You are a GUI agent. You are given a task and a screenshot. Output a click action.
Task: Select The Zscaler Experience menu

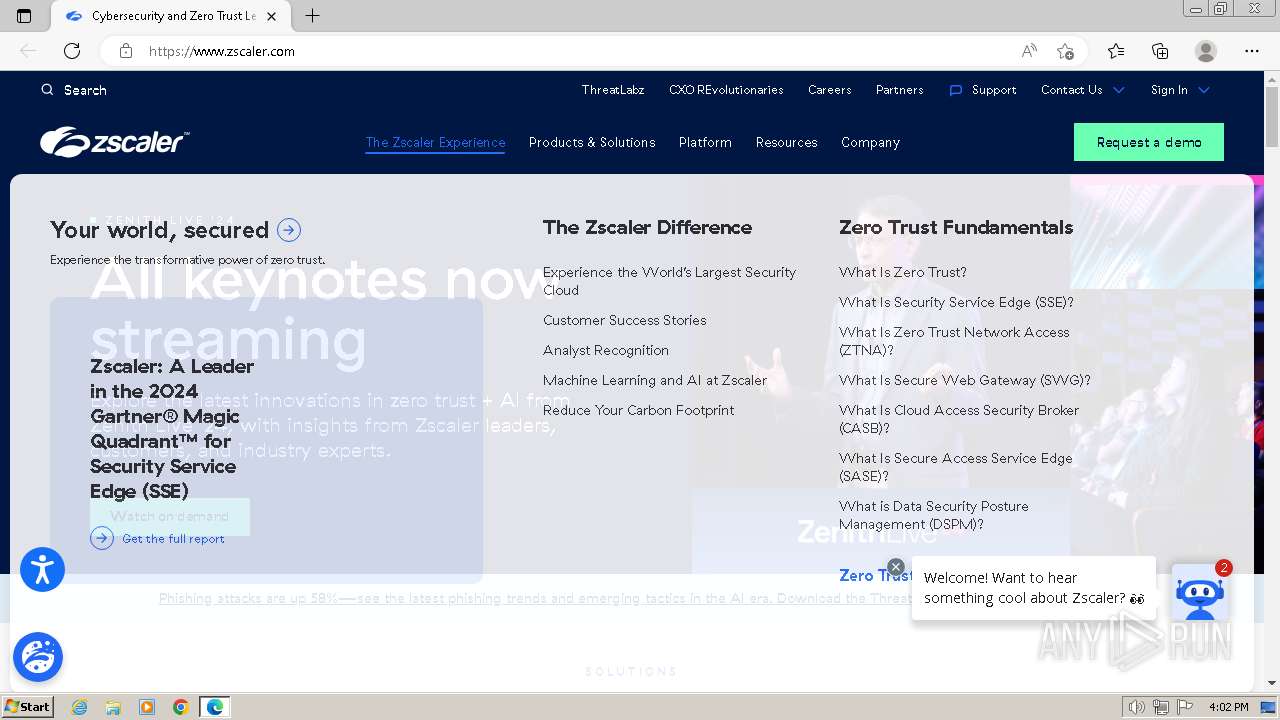(435, 142)
